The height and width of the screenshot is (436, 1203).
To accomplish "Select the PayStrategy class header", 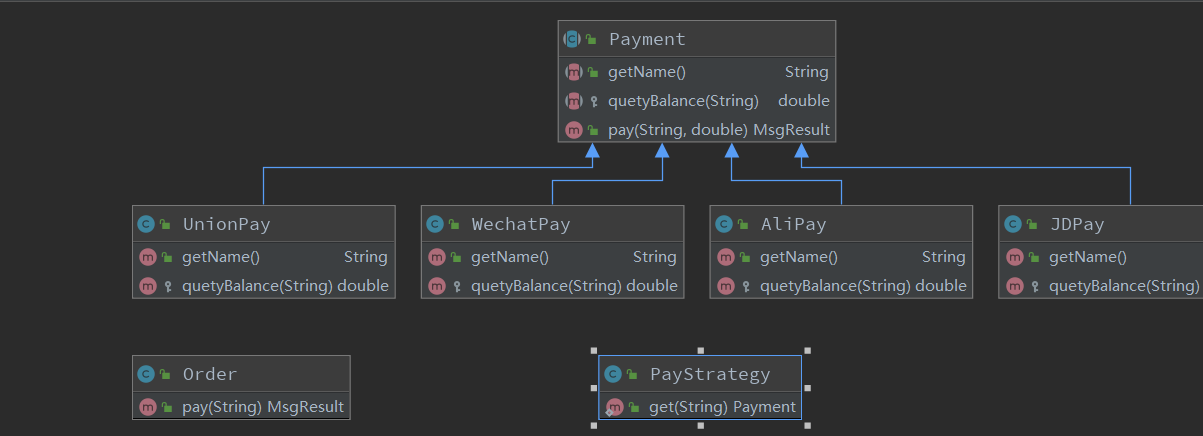I will tap(700, 374).
